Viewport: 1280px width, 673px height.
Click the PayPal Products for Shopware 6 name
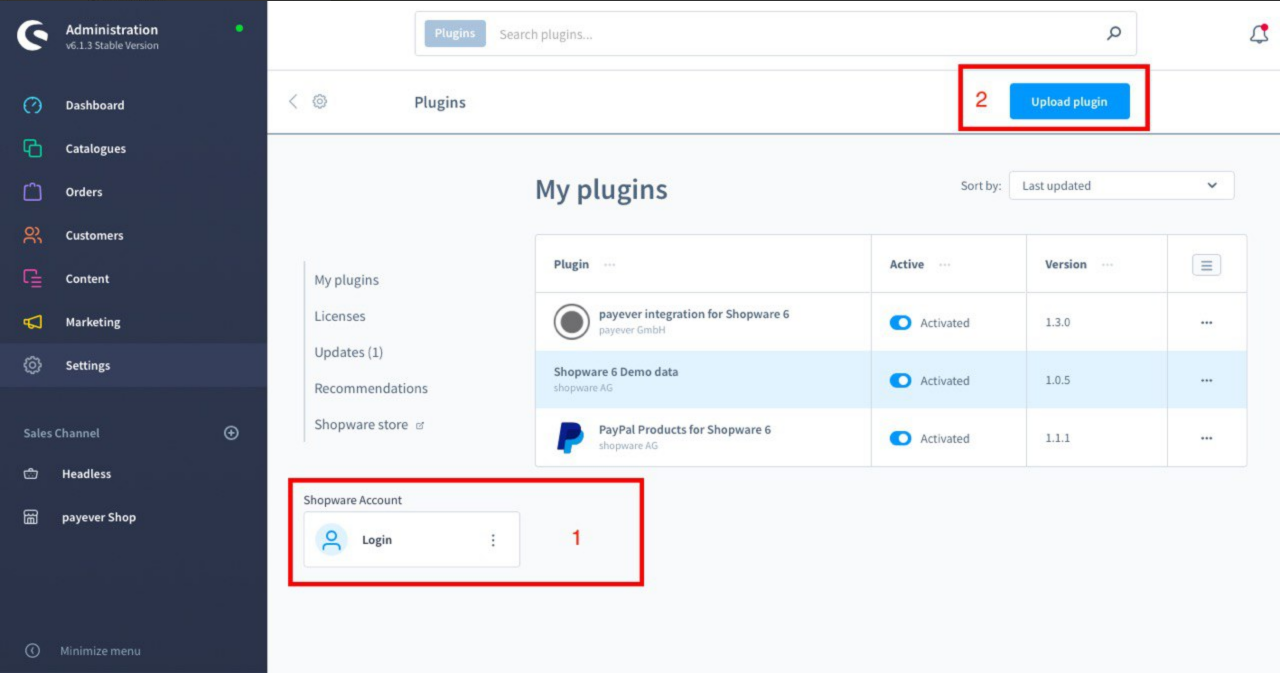pos(685,430)
